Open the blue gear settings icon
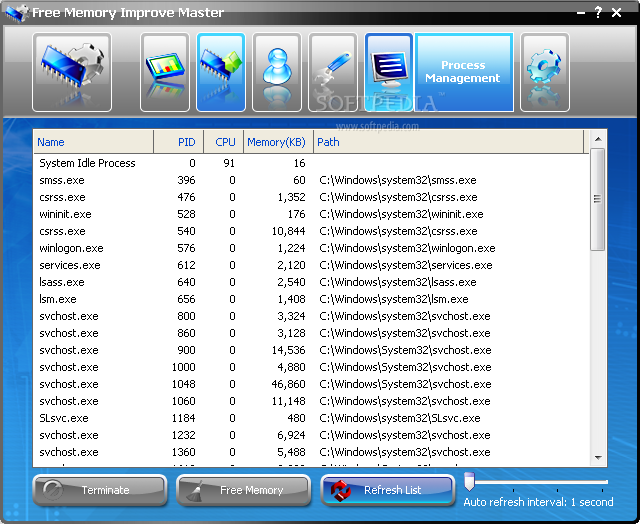Viewport: 641px width, 524px height. click(x=545, y=72)
